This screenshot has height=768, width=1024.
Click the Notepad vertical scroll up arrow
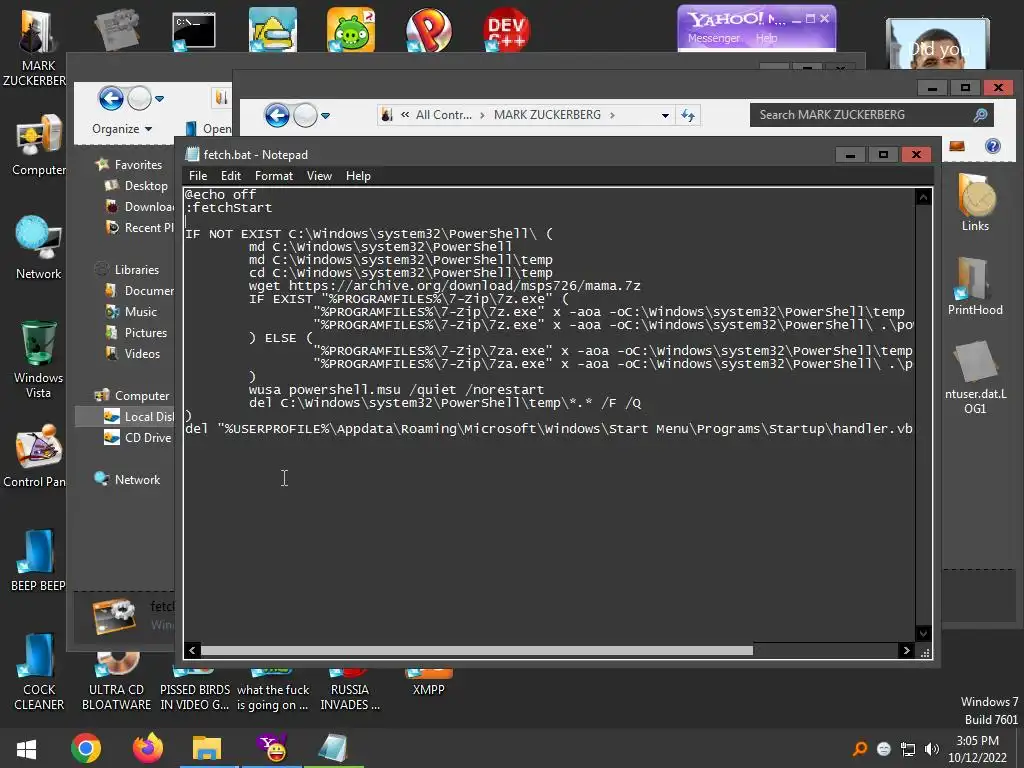(x=923, y=197)
